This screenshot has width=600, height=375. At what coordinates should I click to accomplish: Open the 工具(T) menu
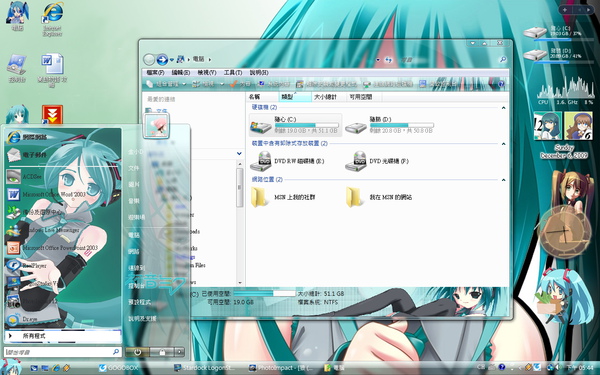(x=233, y=72)
